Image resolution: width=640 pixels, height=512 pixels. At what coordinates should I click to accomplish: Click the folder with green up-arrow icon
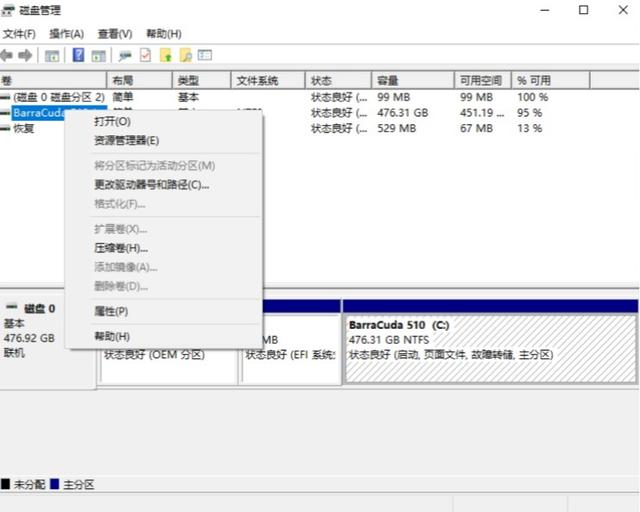[x=166, y=55]
